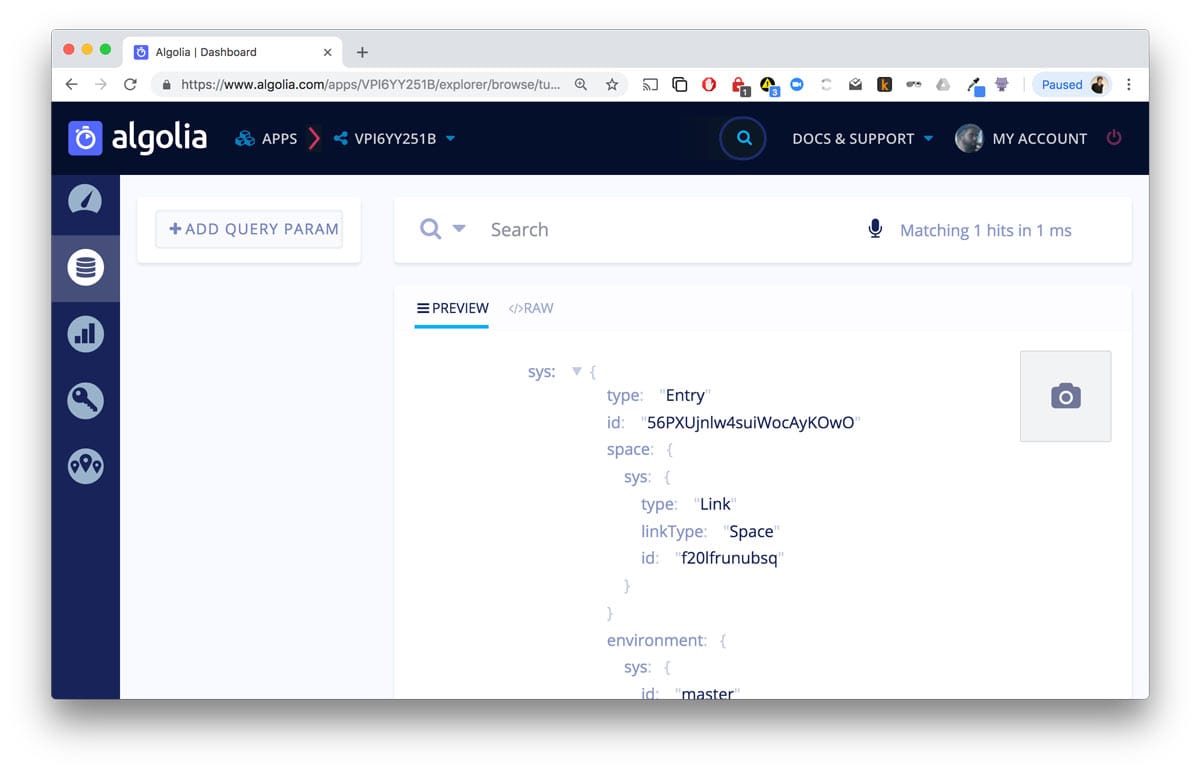Open the DOCS & SUPPORT dropdown

click(862, 139)
